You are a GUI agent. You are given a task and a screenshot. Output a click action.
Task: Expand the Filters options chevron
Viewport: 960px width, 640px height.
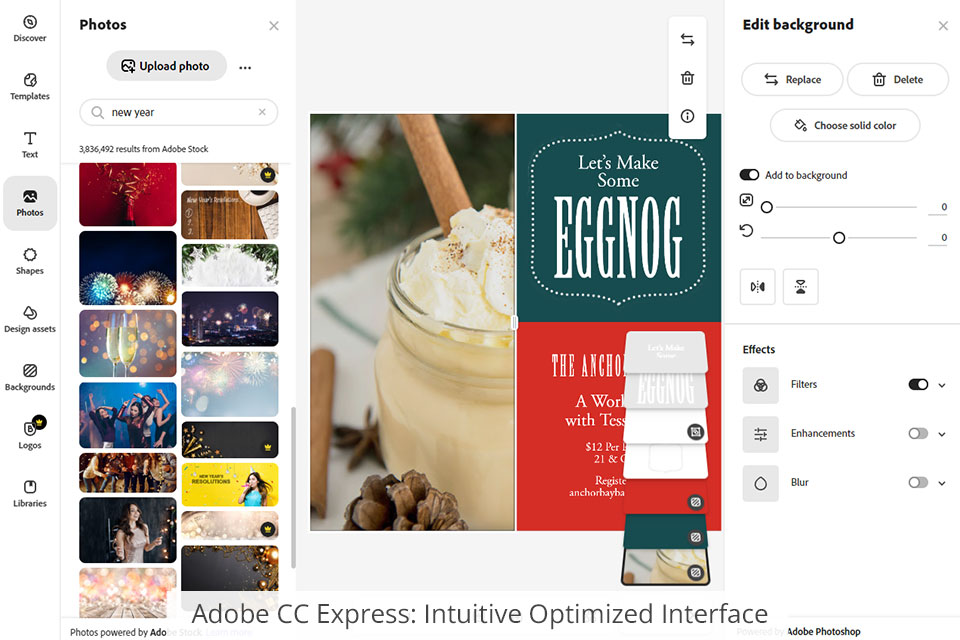[x=942, y=385]
